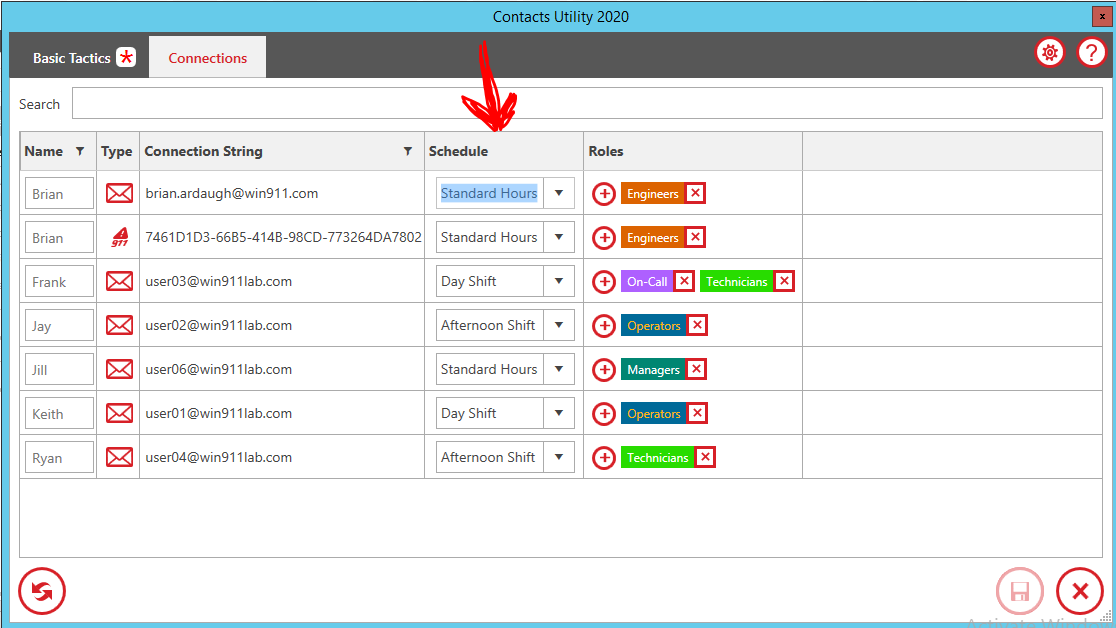Open the Schedule dropdown for Frank
Screen dimensions: 1116x628
tap(559, 282)
